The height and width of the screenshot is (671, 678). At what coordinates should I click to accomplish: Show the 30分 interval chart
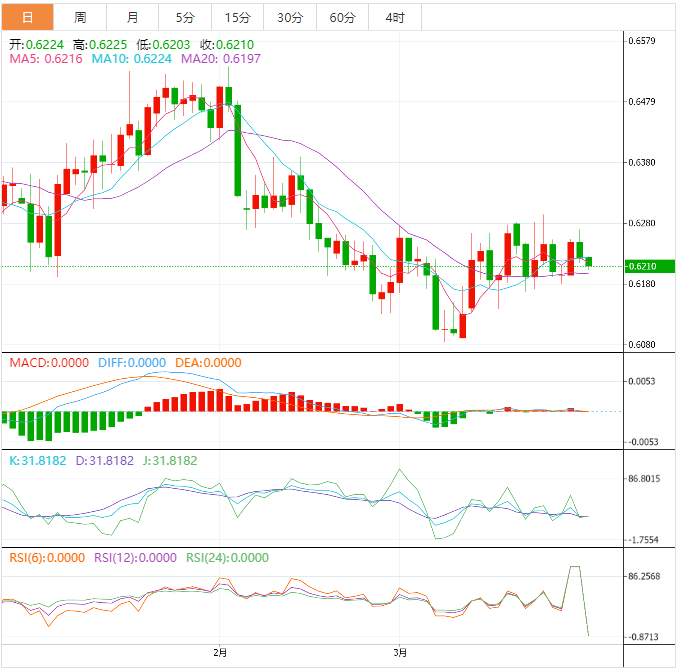(290, 17)
